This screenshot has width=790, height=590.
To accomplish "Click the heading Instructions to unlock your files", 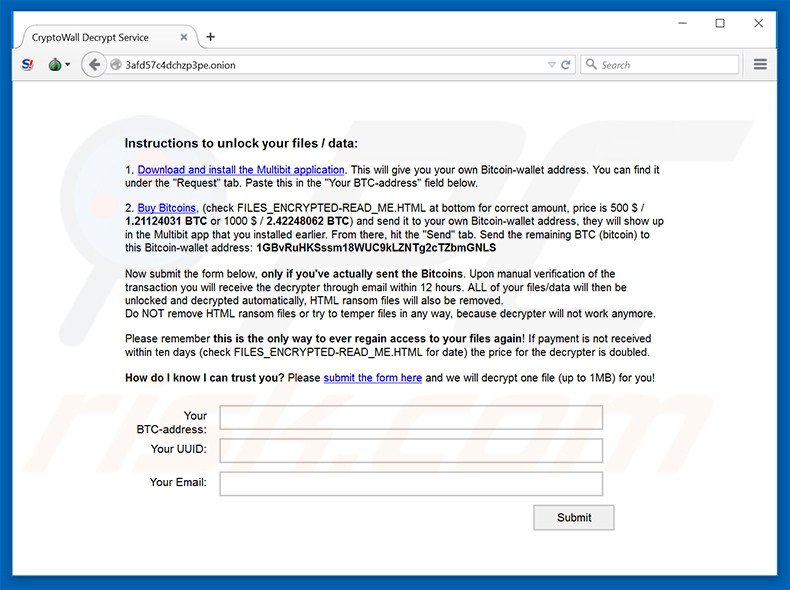I will click(x=241, y=144).
